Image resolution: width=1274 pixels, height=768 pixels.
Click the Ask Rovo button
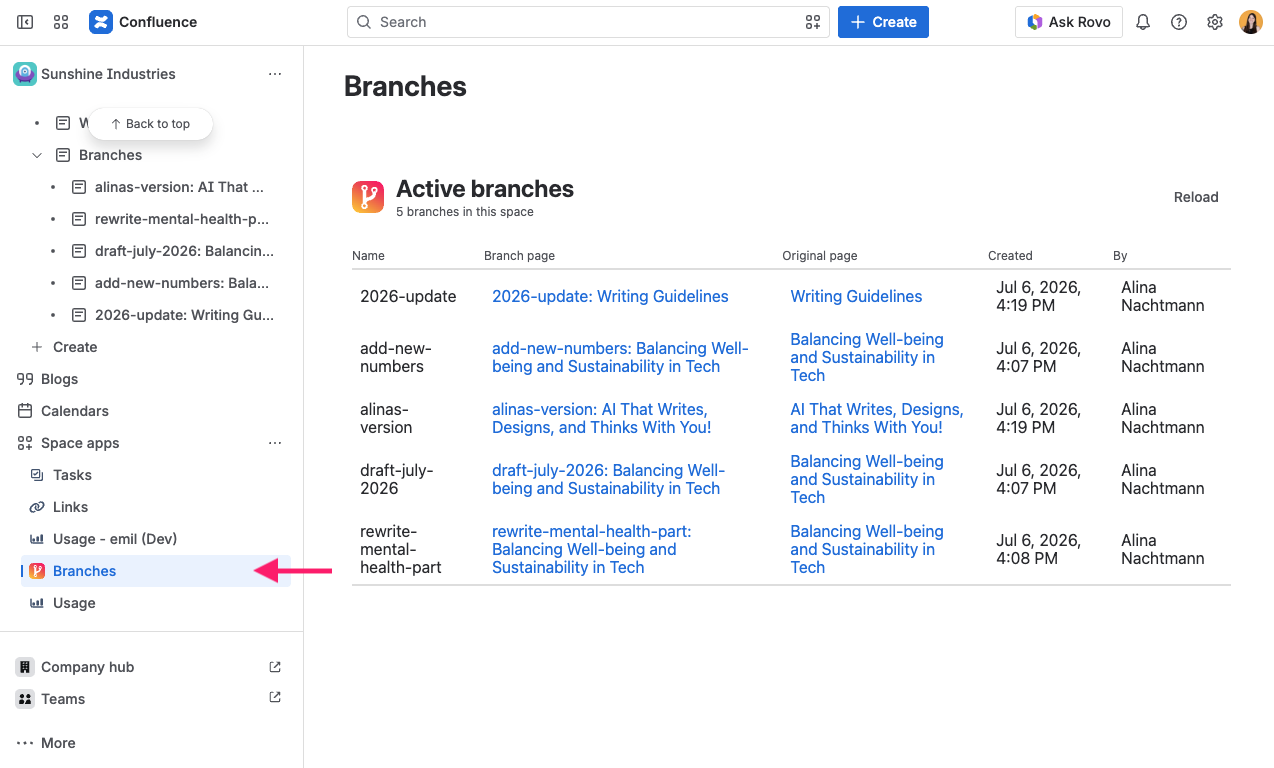tap(1068, 22)
